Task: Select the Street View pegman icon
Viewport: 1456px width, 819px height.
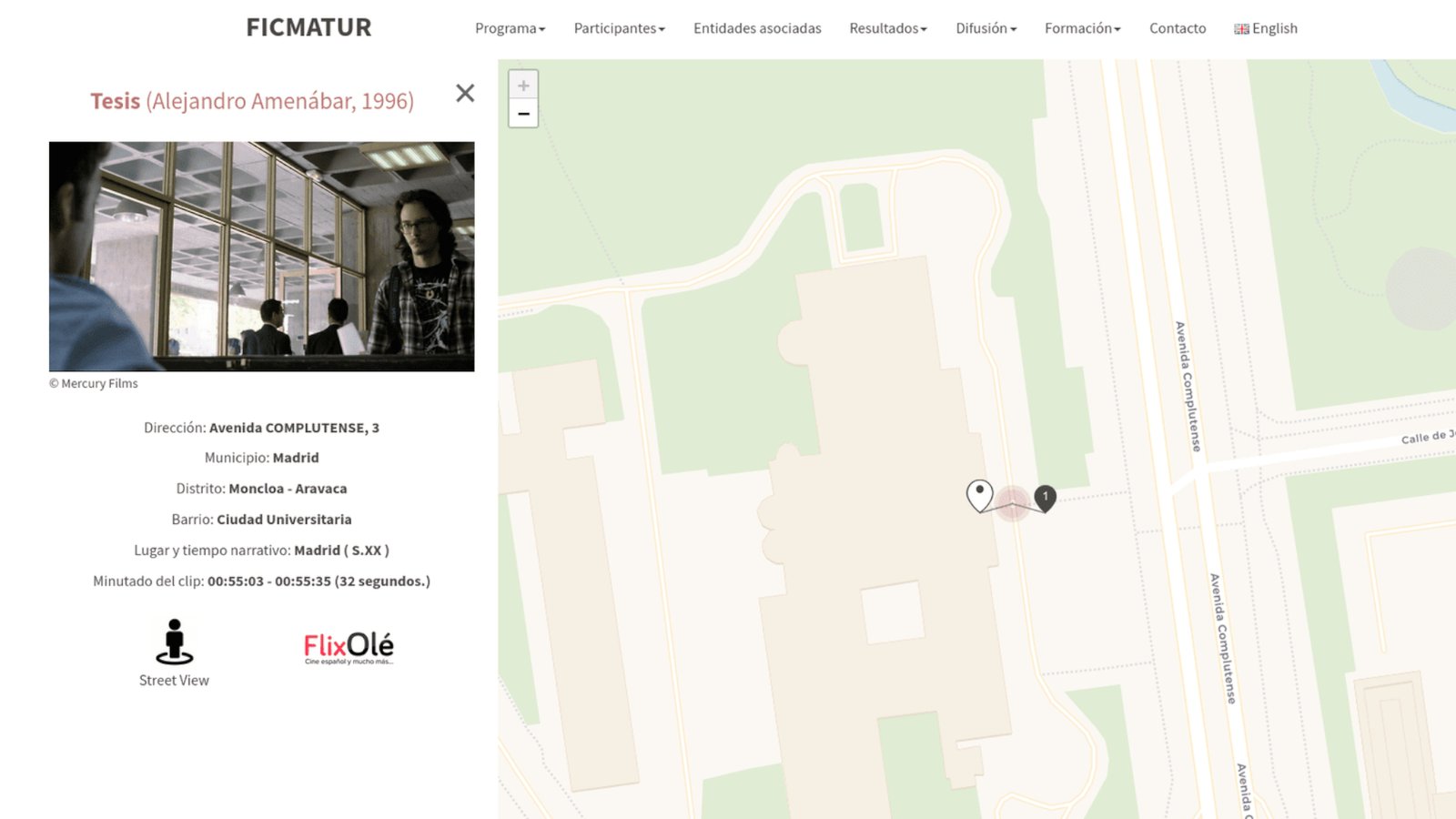Action: tap(174, 642)
